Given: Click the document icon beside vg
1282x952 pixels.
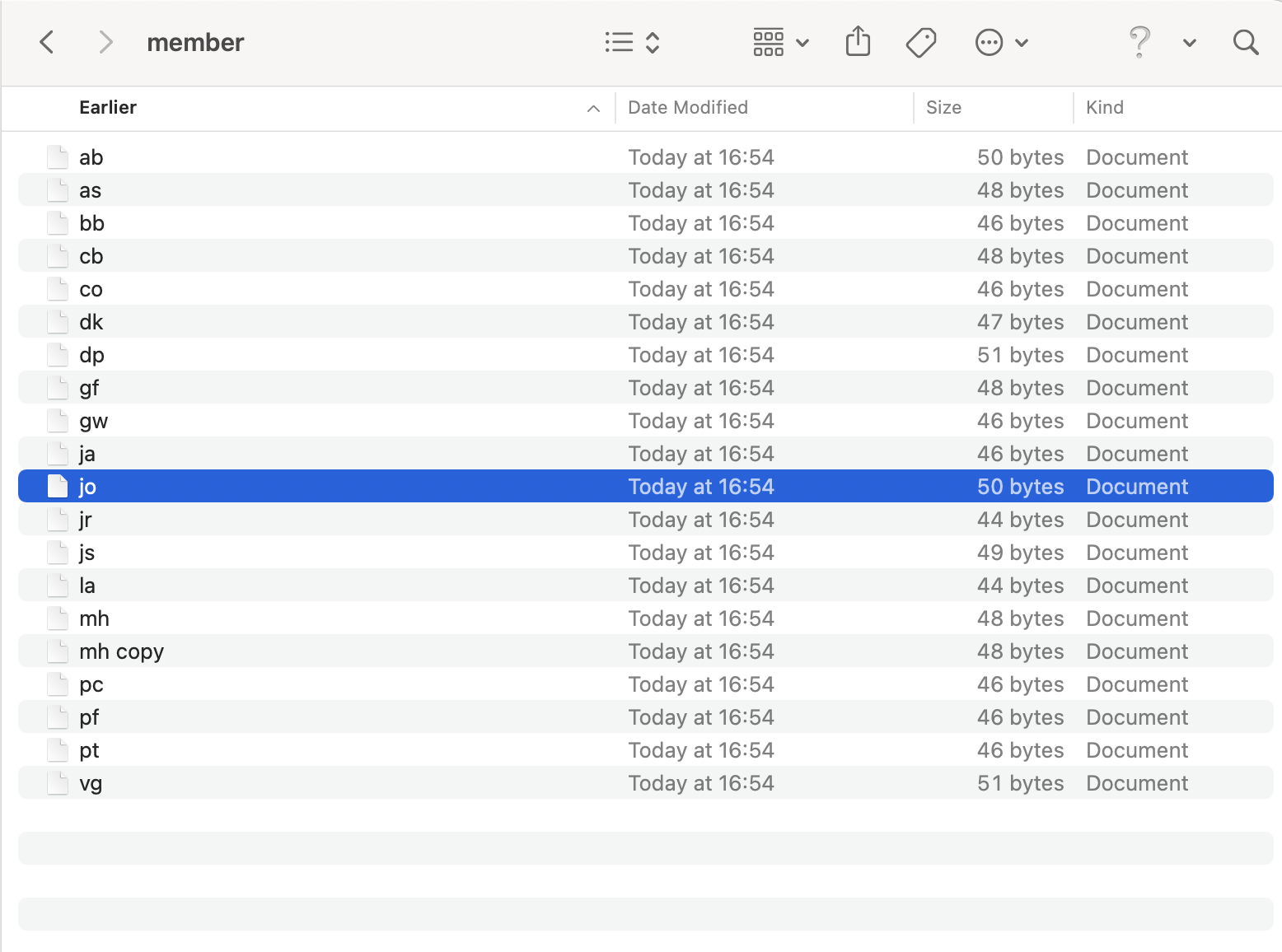Looking at the screenshot, I should (58, 783).
